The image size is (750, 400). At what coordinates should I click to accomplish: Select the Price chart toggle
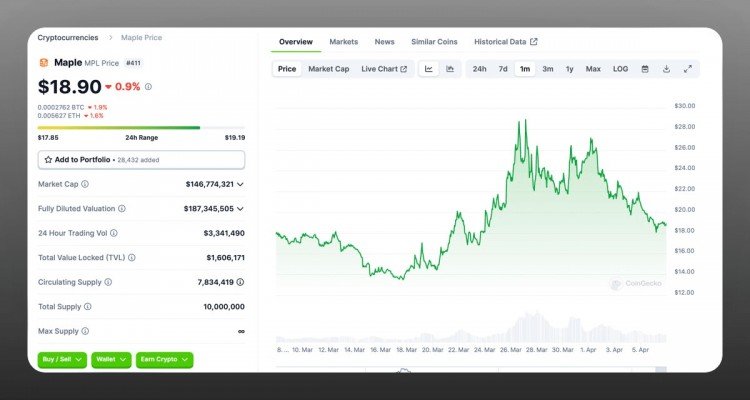(287, 69)
